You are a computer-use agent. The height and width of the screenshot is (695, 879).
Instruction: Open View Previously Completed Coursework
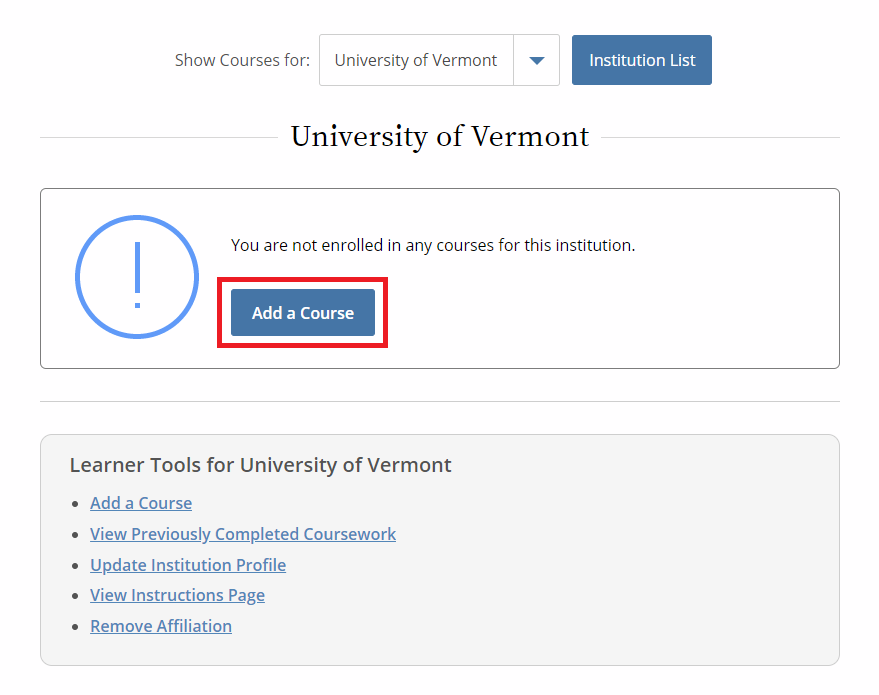coord(243,534)
